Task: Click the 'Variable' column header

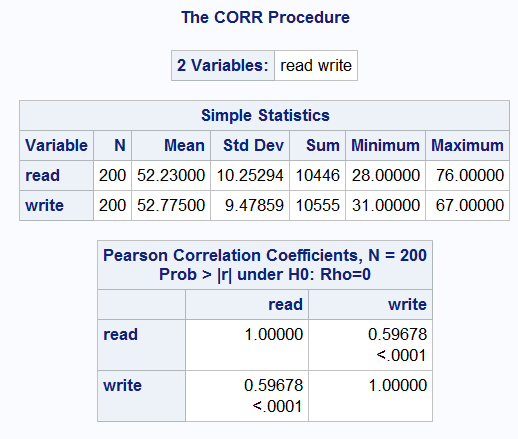Action: click(x=56, y=145)
